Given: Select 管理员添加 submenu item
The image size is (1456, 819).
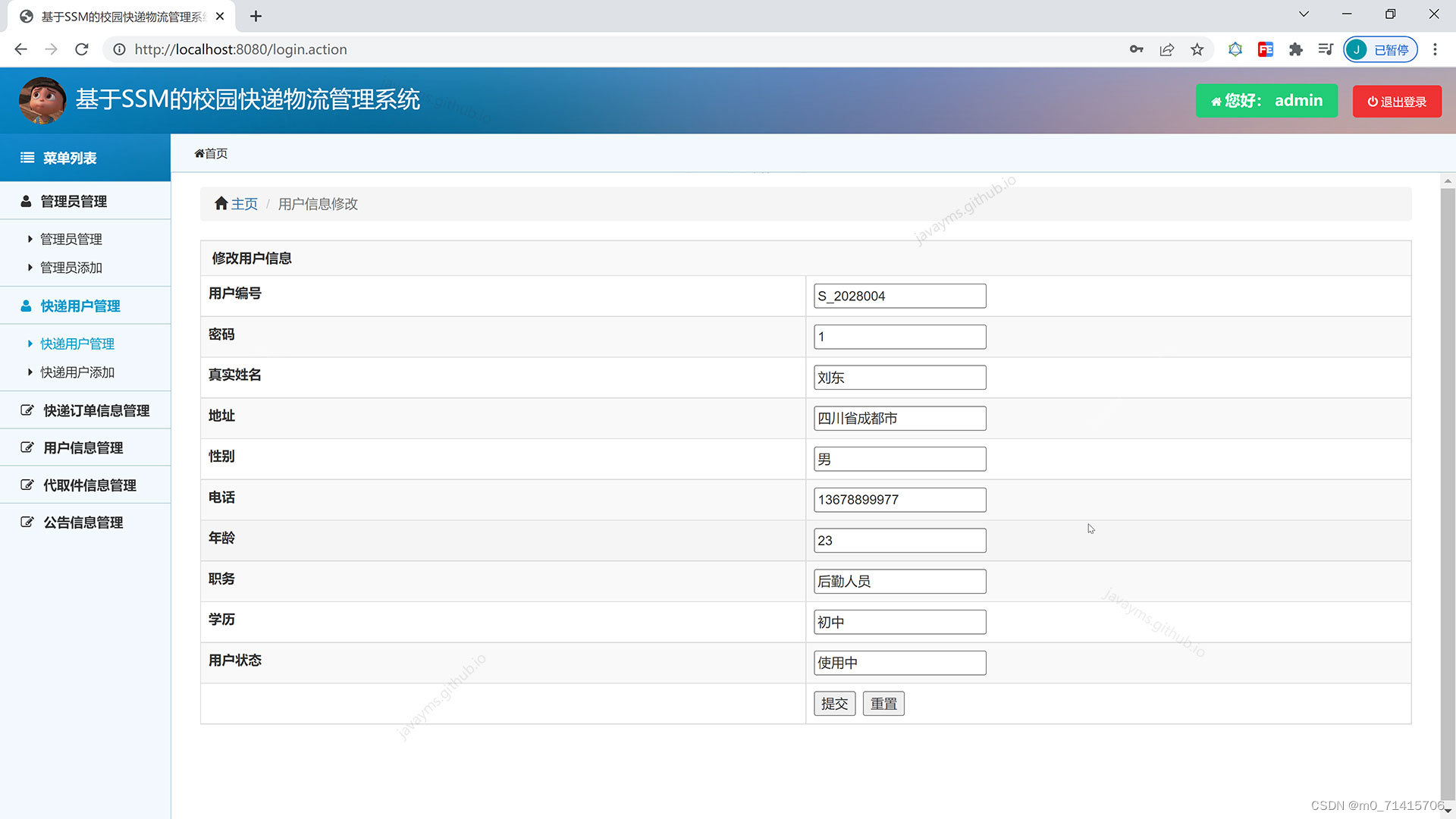Looking at the screenshot, I should click(x=71, y=268).
